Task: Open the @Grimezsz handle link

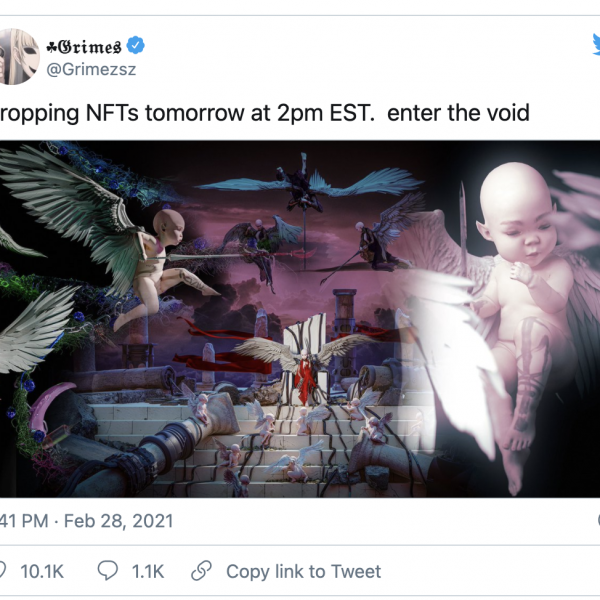Action: tap(91, 69)
